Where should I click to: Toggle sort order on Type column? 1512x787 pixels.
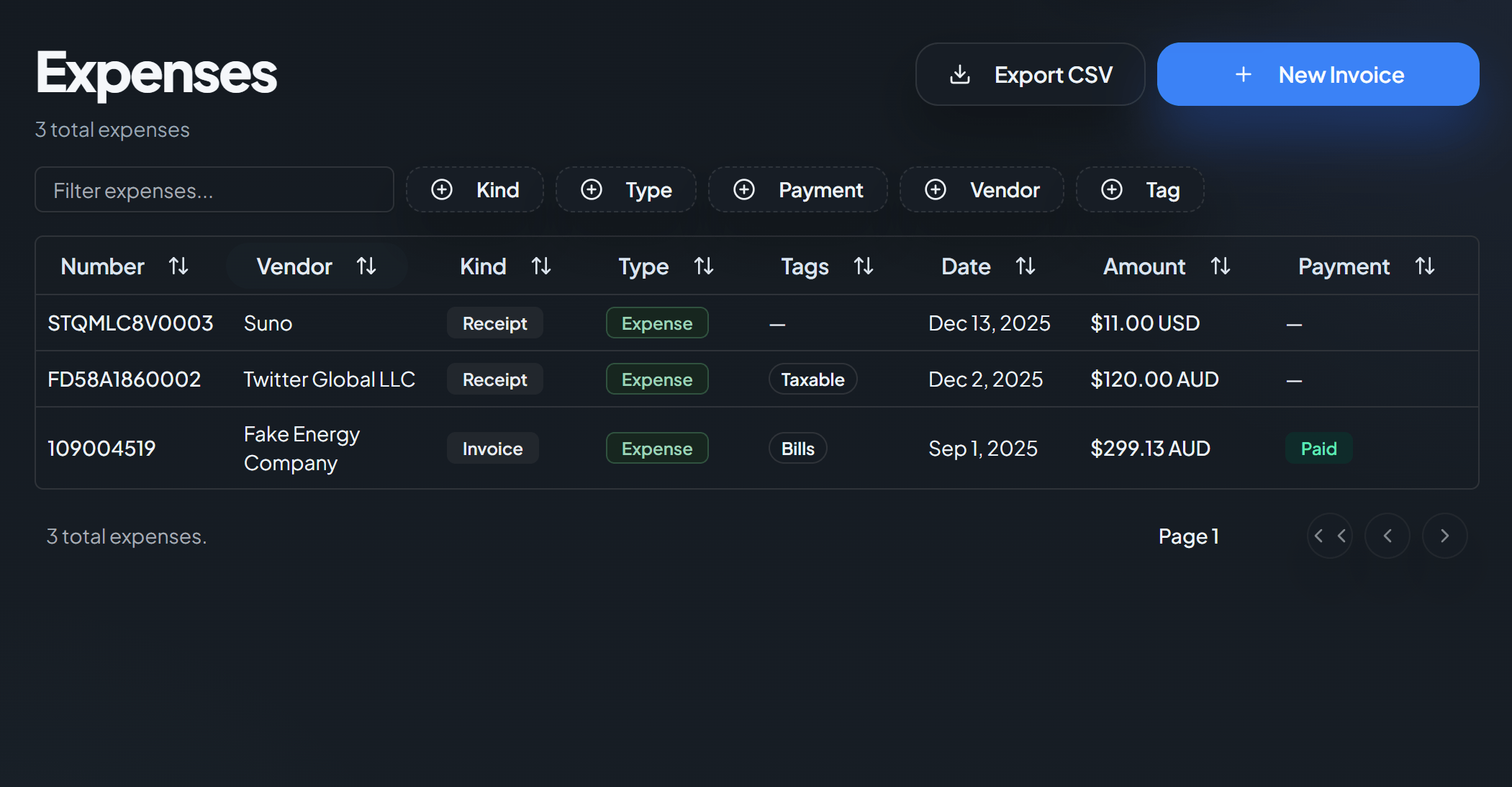705,266
